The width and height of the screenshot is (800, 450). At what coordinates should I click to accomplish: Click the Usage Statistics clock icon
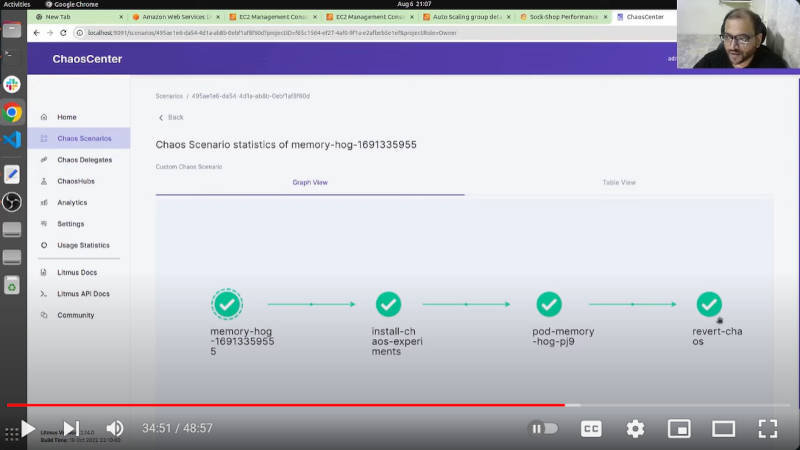(44, 245)
